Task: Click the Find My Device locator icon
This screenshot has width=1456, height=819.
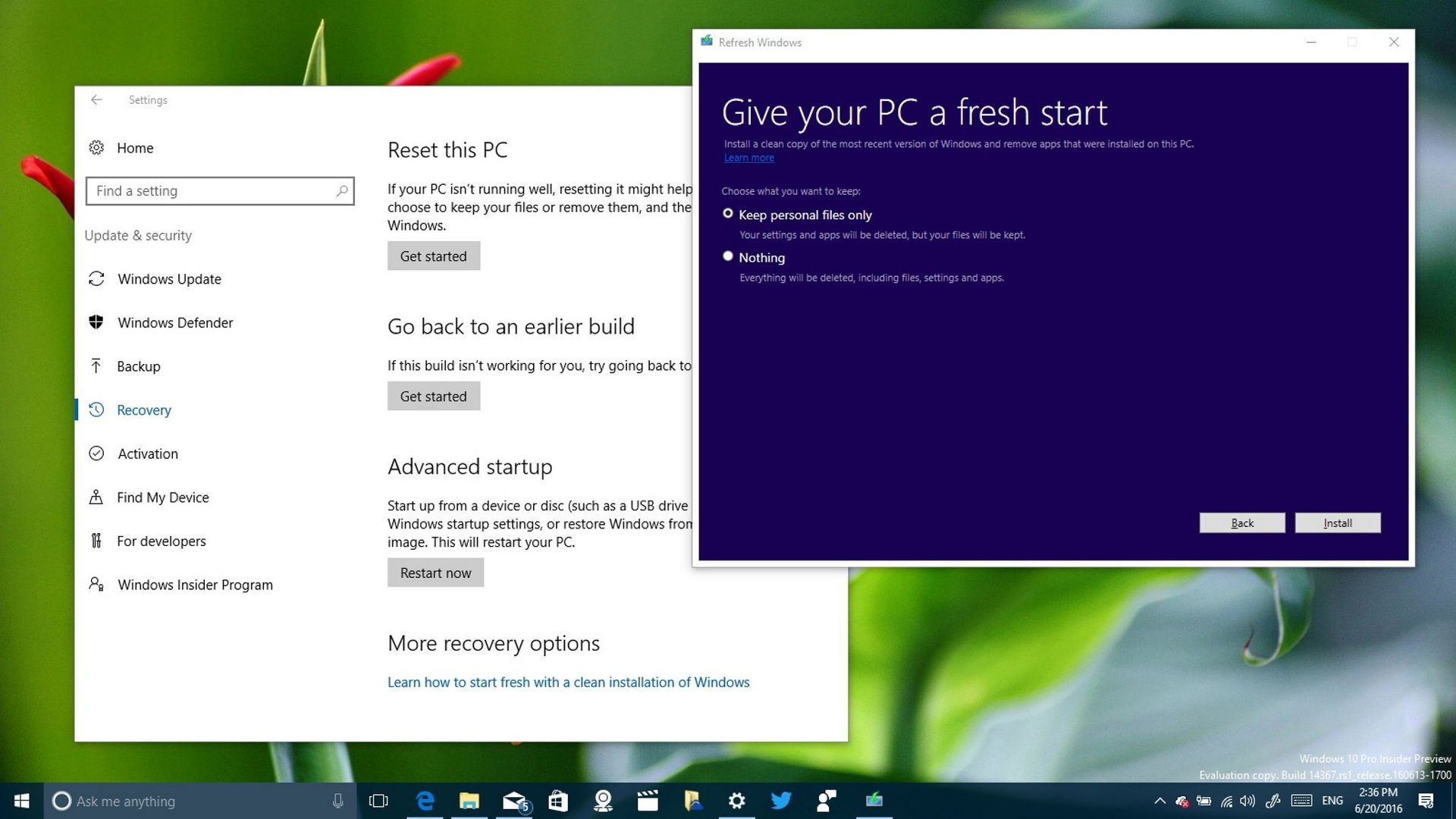Action: 96,497
